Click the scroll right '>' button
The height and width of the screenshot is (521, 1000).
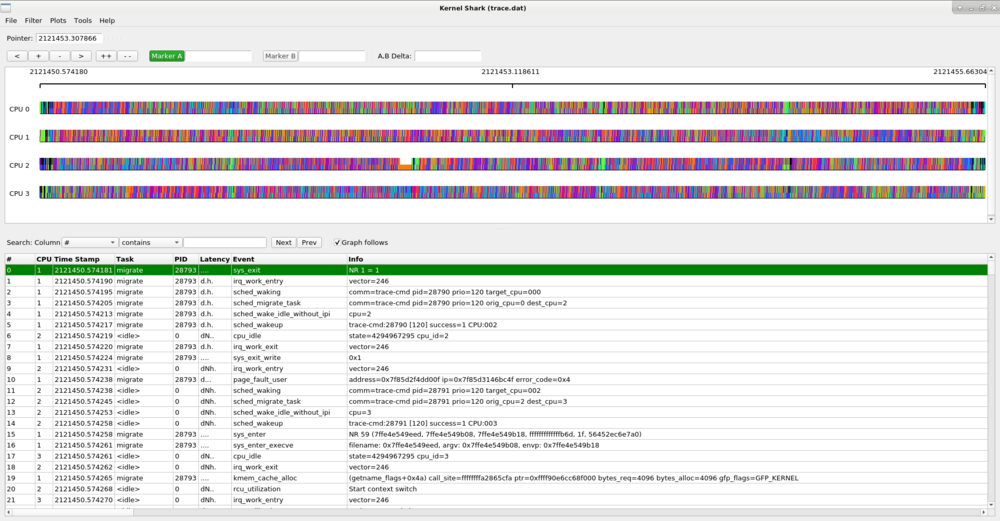[x=81, y=56]
